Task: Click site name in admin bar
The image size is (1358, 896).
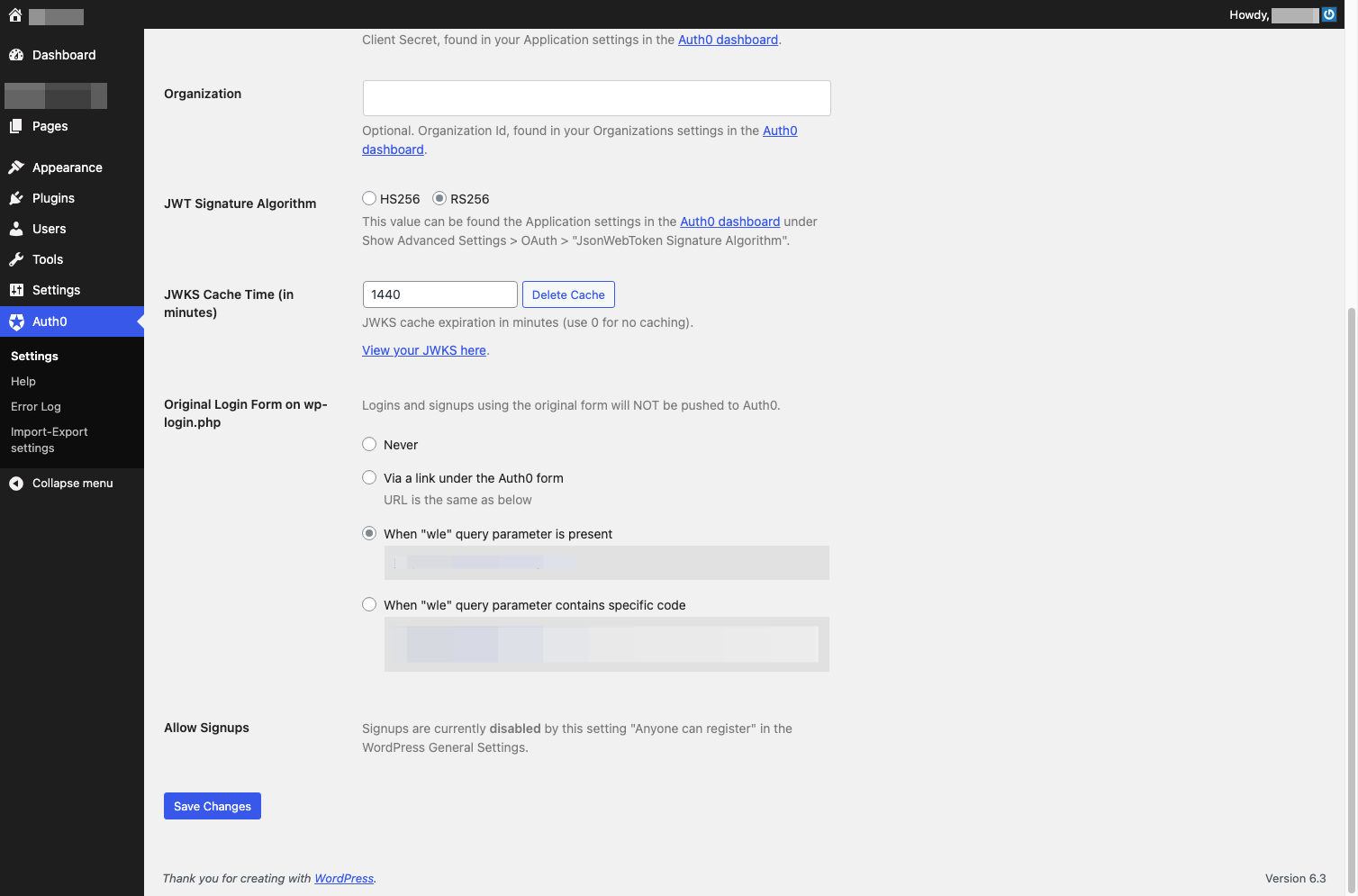Action: 56,16
